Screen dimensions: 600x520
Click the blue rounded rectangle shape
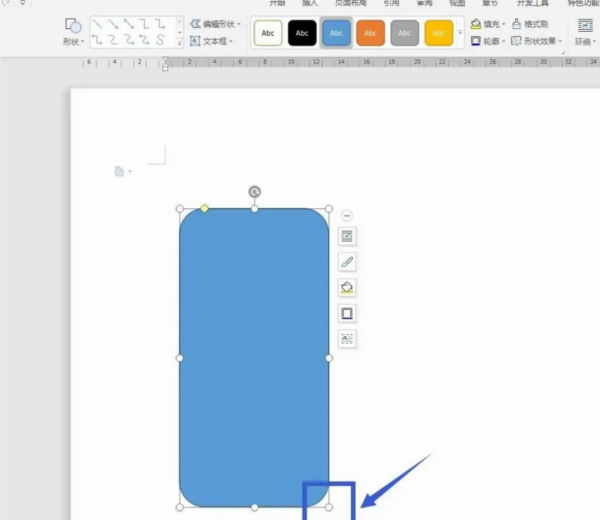(254, 358)
